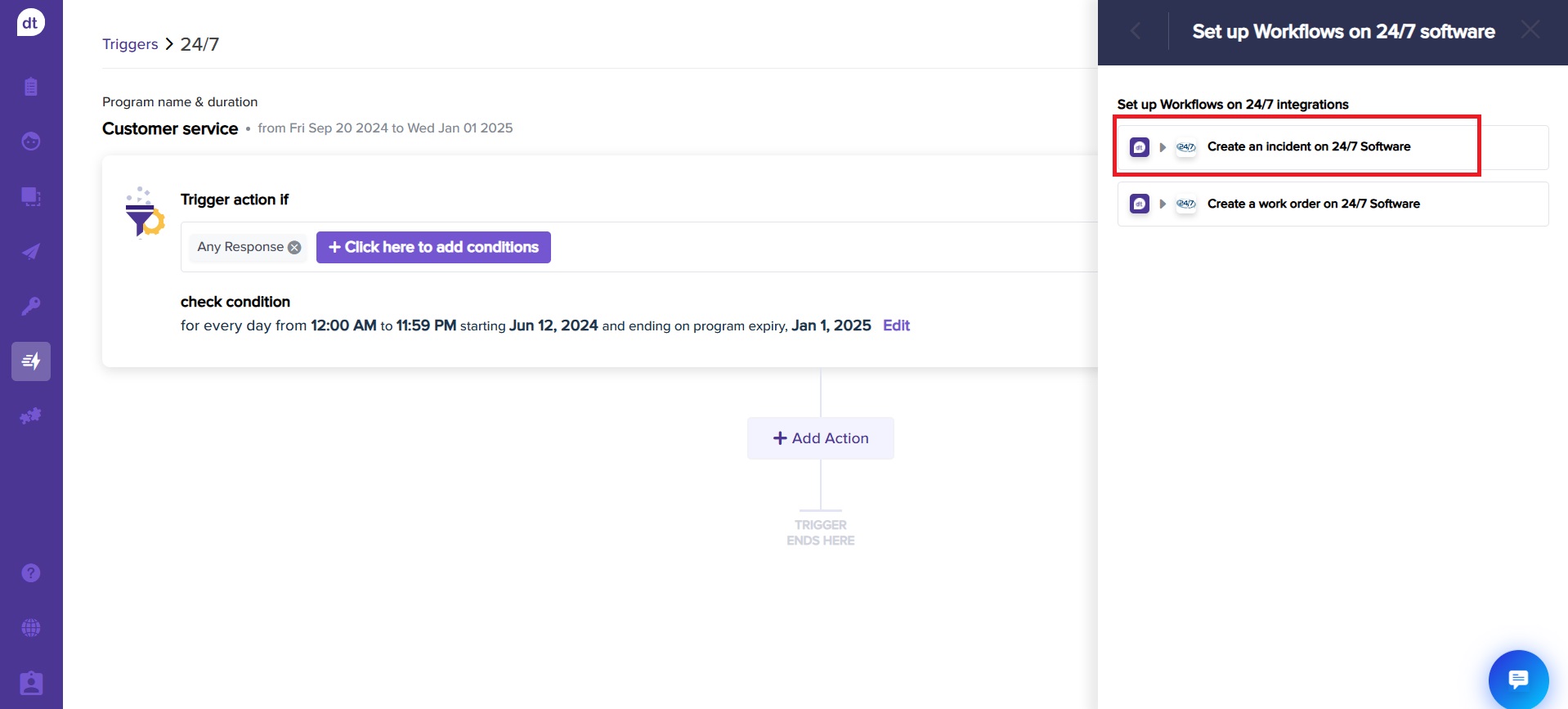Screen dimensions: 1568x709
Task: Click here to add conditions button
Action: coord(433,247)
